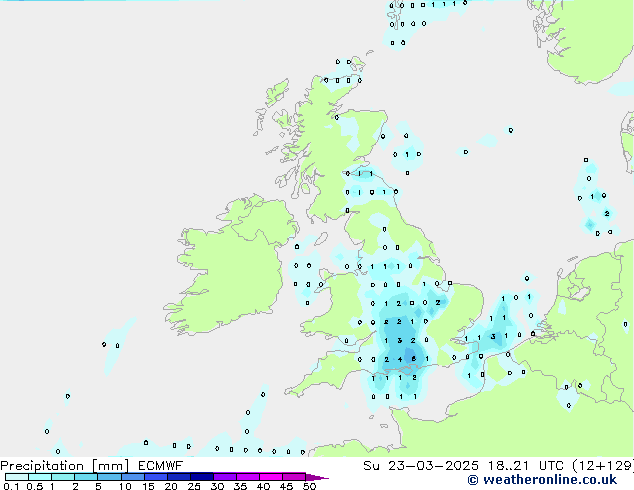This screenshot has height=490, width=634.
Task: Pick the 25–30 mm navy swatch
Action: coord(201,477)
